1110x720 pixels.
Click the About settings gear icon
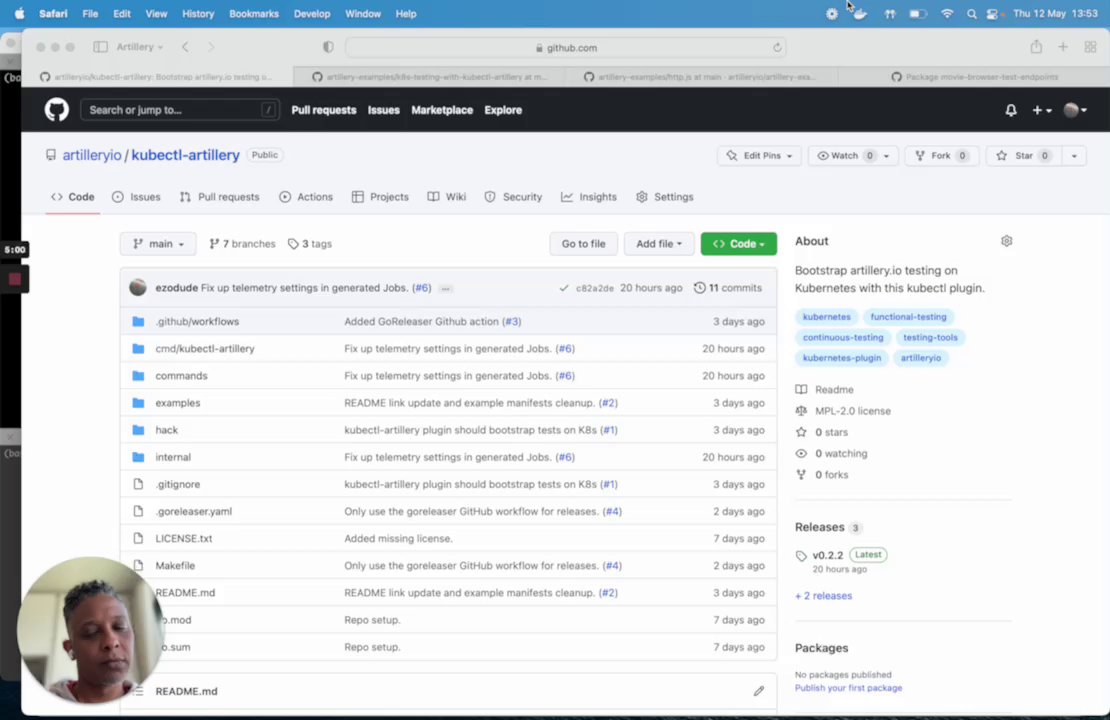coord(1006,241)
